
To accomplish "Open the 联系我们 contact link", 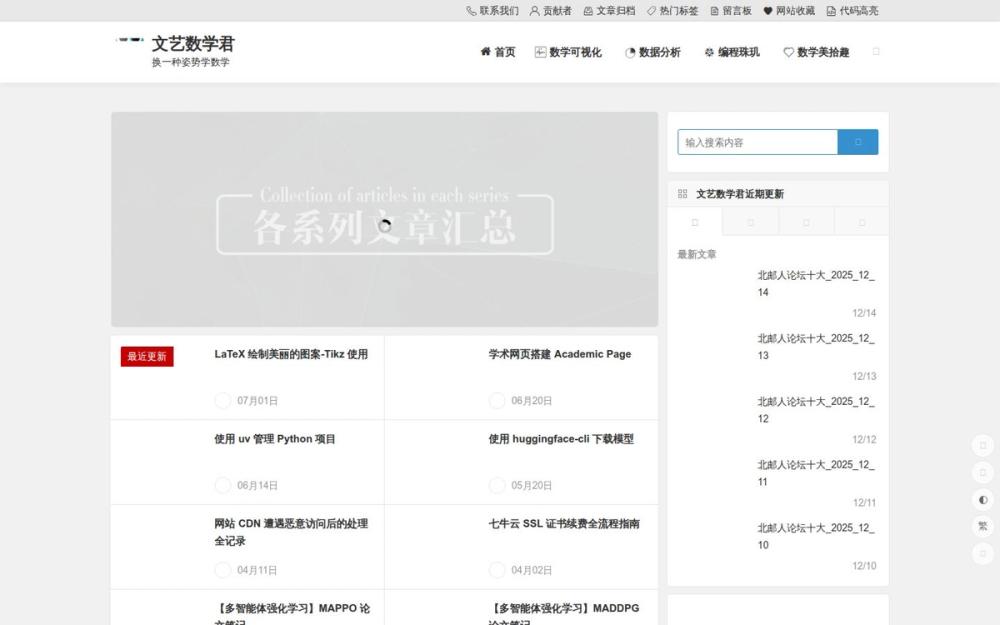I will (x=492, y=11).
